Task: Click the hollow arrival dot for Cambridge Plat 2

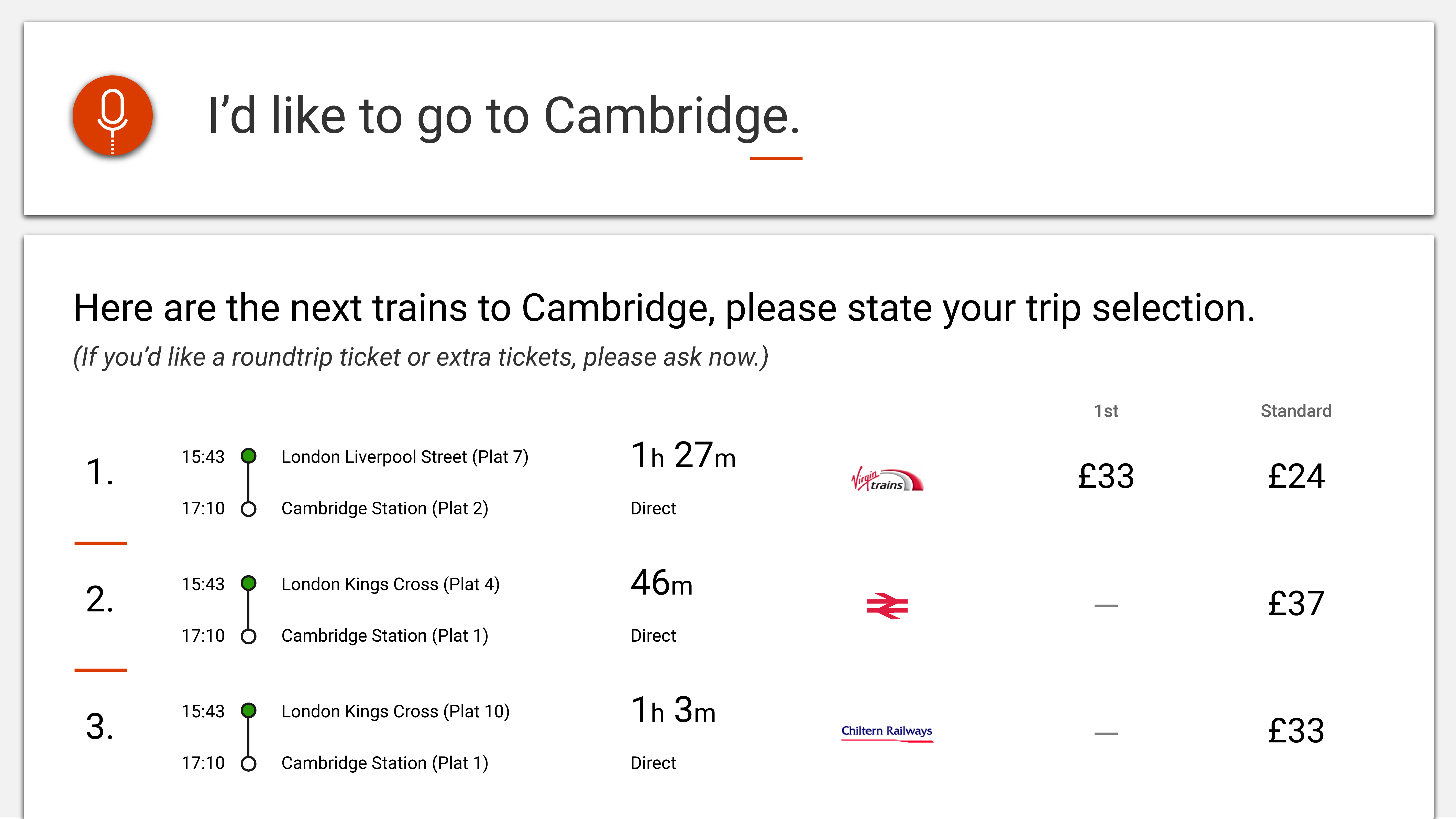Action: tap(249, 509)
